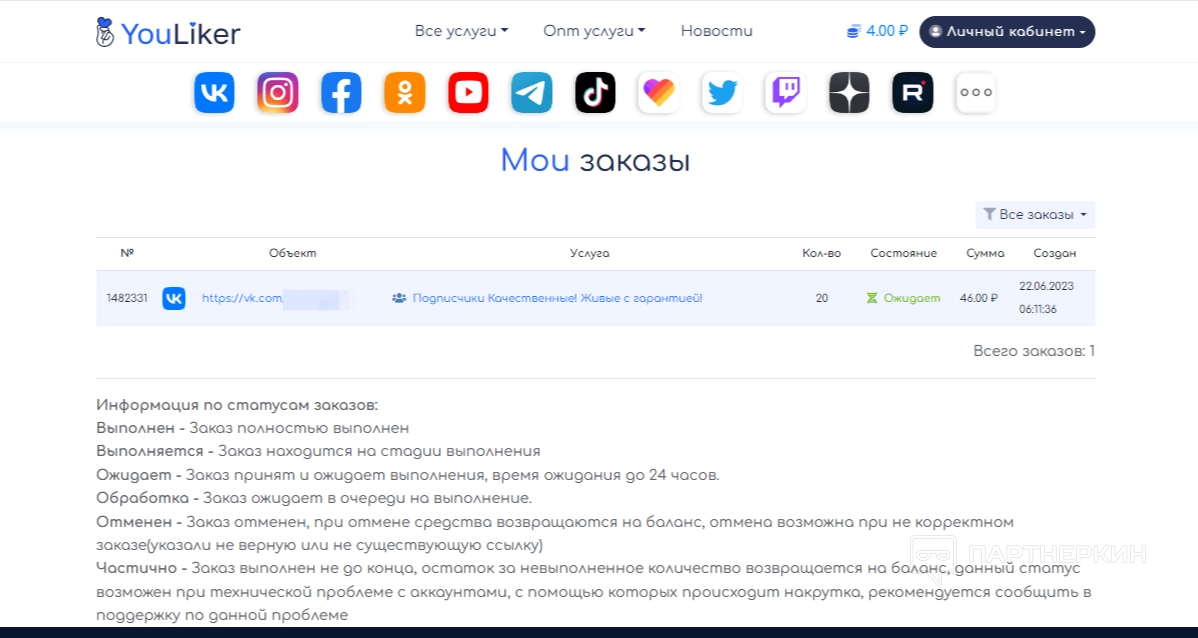The height and width of the screenshot is (638, 1198).
Task: Click the Услуга column header
Action: click(x=590, y=253)
